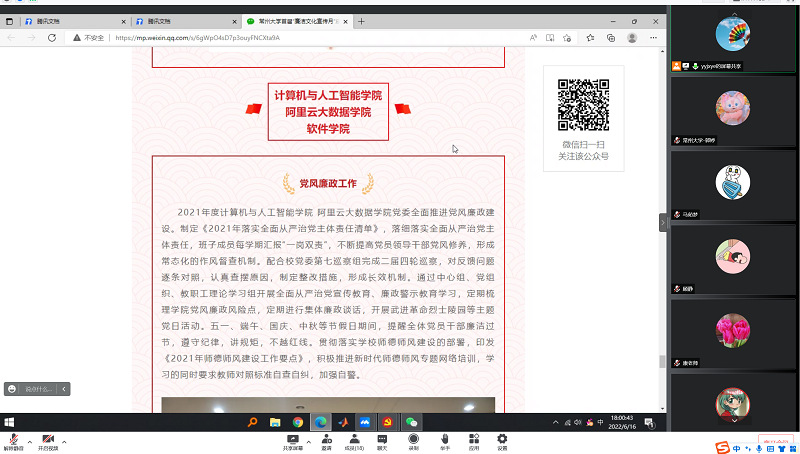
Task: Click the share screen button
Action: [293, 442]
